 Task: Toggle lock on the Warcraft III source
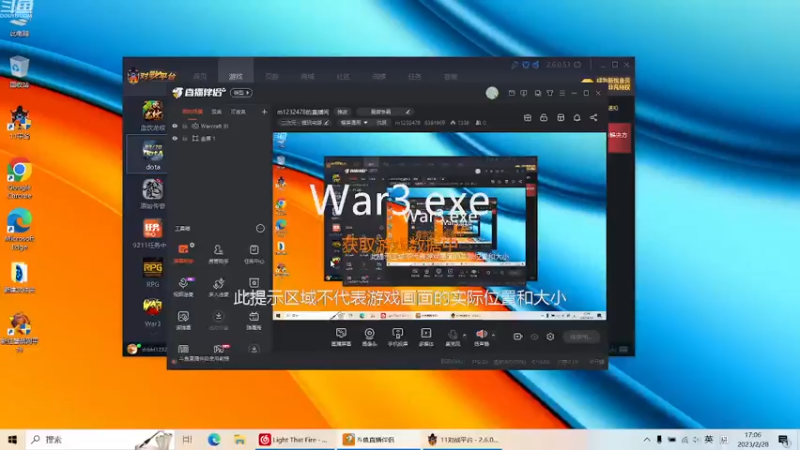tap(185, 126)
